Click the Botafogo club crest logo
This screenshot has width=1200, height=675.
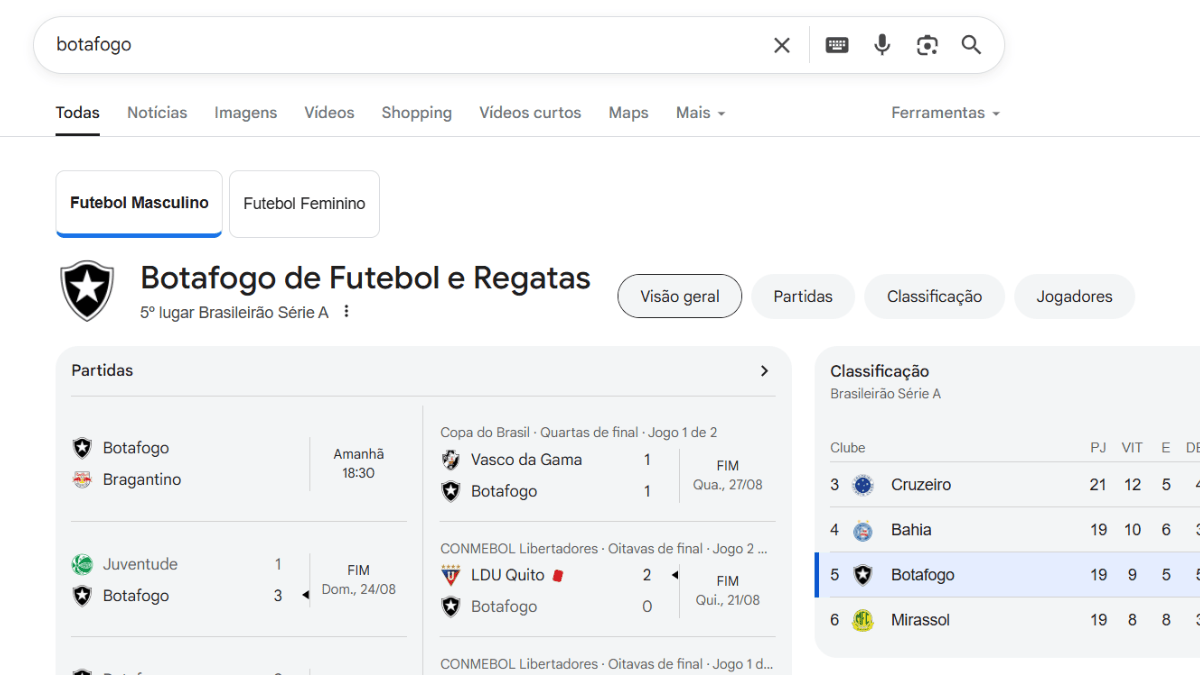tap(87, 291)
